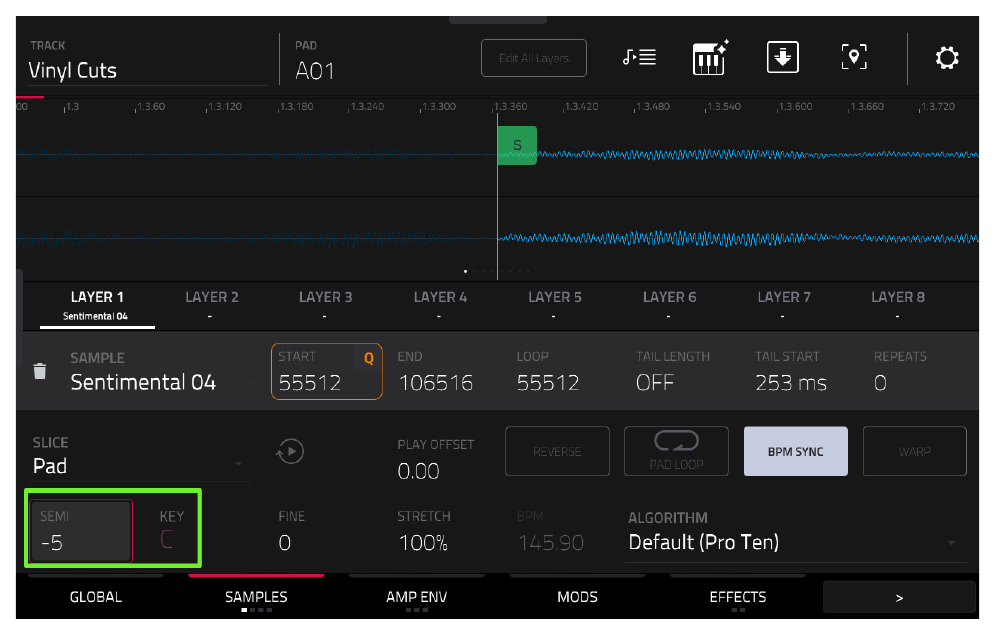
Task: Click the green S start marker
Action: point(517,145)
